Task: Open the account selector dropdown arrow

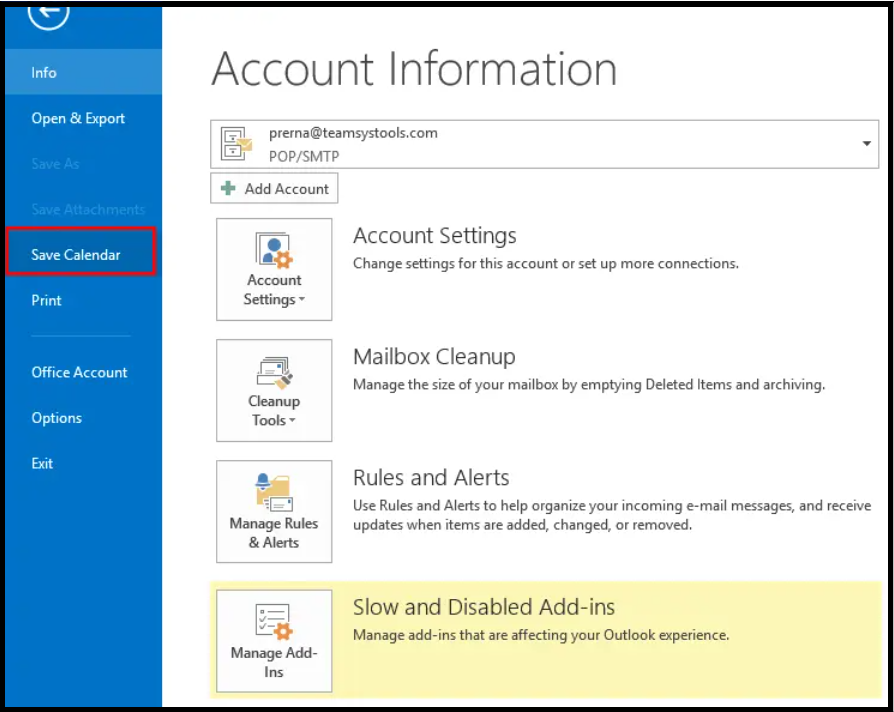Action: point(866,144)
